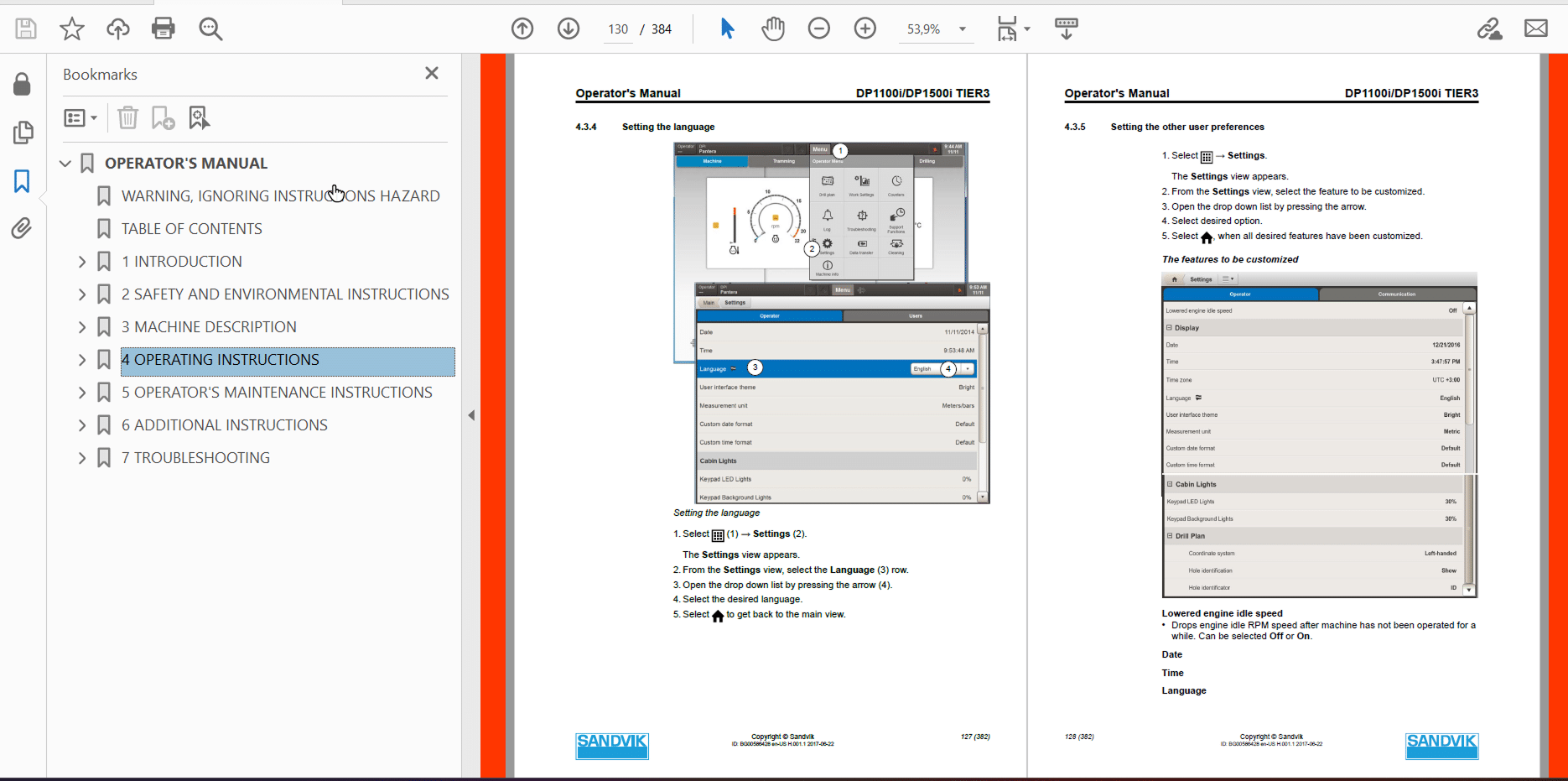Upload the file with the cloud icon
1568x781 pixels.
click(x=118, y=29)
